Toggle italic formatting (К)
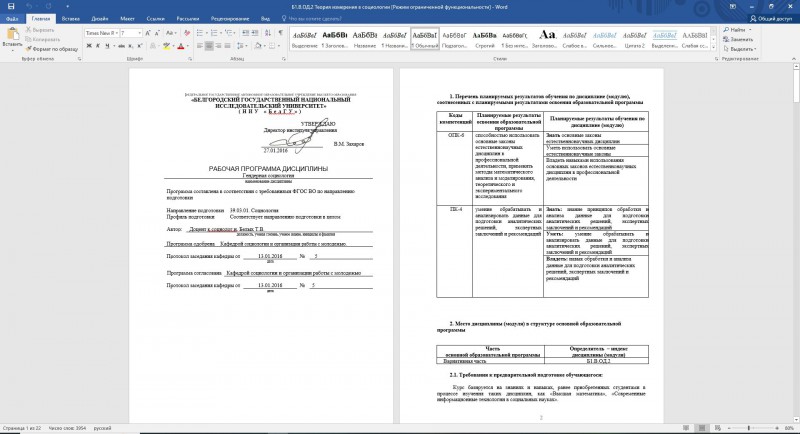The width and height of the screenshot is (800, 434). [98, 46]
